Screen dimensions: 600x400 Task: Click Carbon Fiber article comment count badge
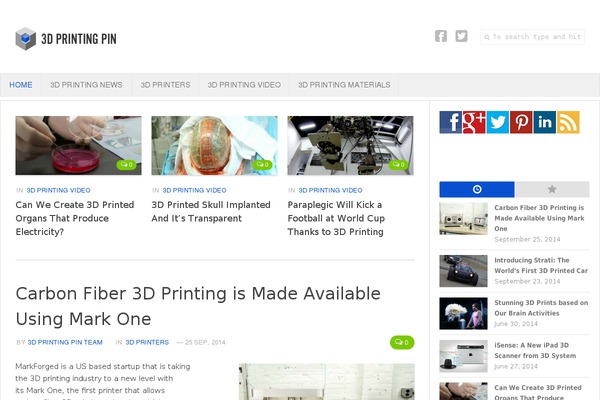pos(402,342)
